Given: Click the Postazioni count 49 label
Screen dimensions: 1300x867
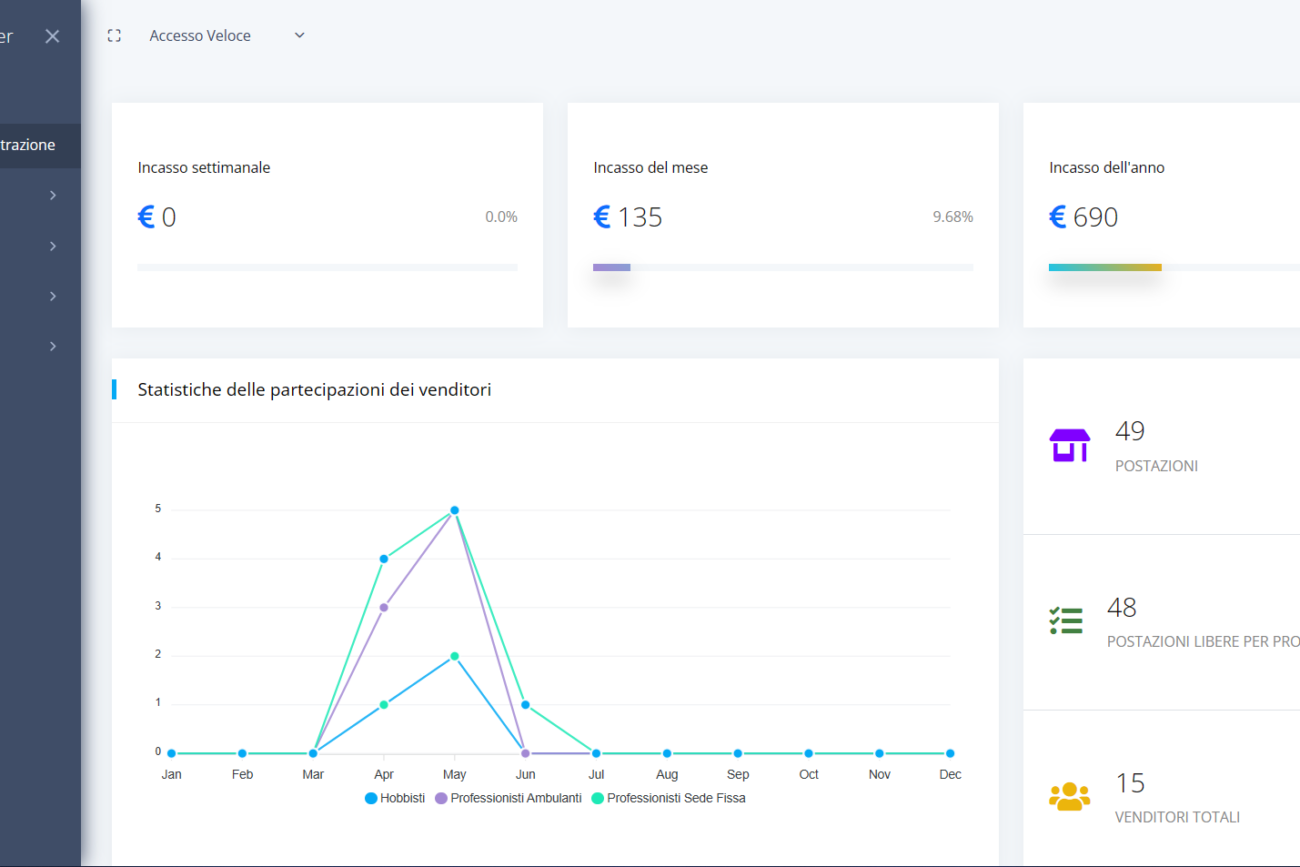Looking at the screenshot, I should click(1130, 431).
